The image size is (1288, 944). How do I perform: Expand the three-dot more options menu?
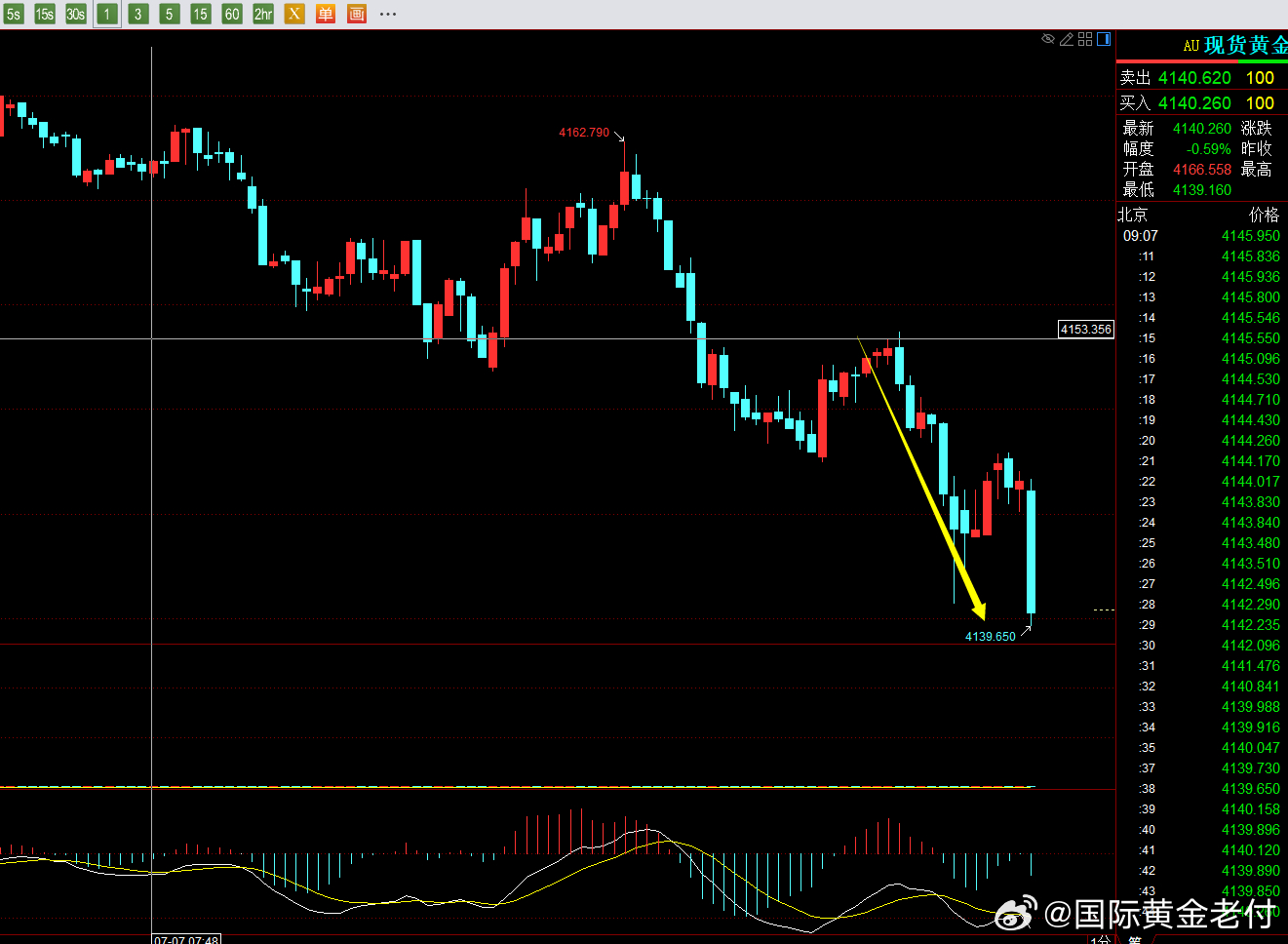[388, 14]
